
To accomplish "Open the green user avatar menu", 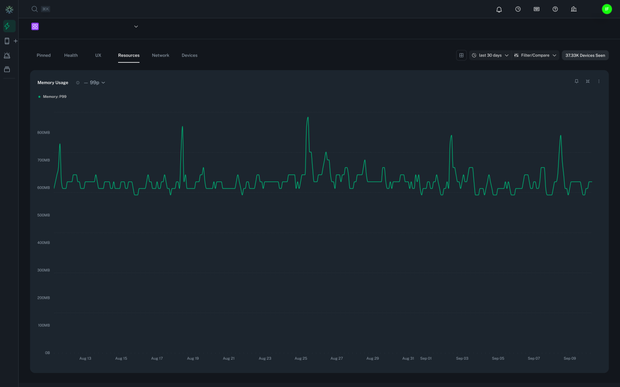I will point(607,9).
